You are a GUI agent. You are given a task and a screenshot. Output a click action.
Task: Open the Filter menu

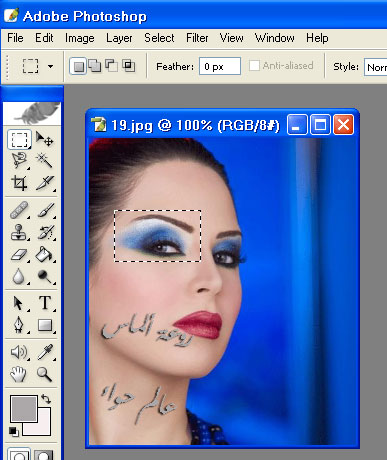tap(197, 38)
